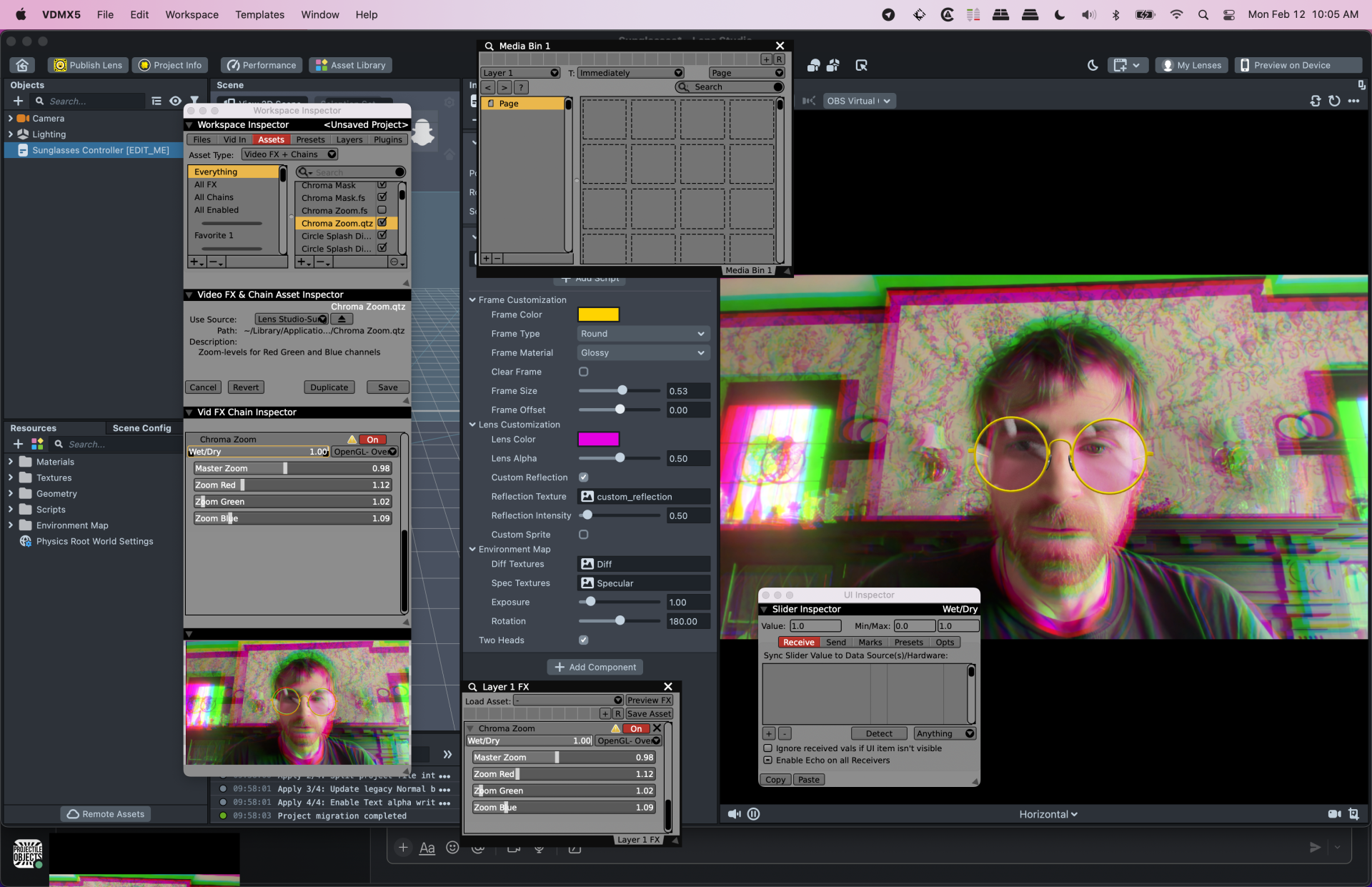Expand the Materials folder

click(x=11, y=462)
